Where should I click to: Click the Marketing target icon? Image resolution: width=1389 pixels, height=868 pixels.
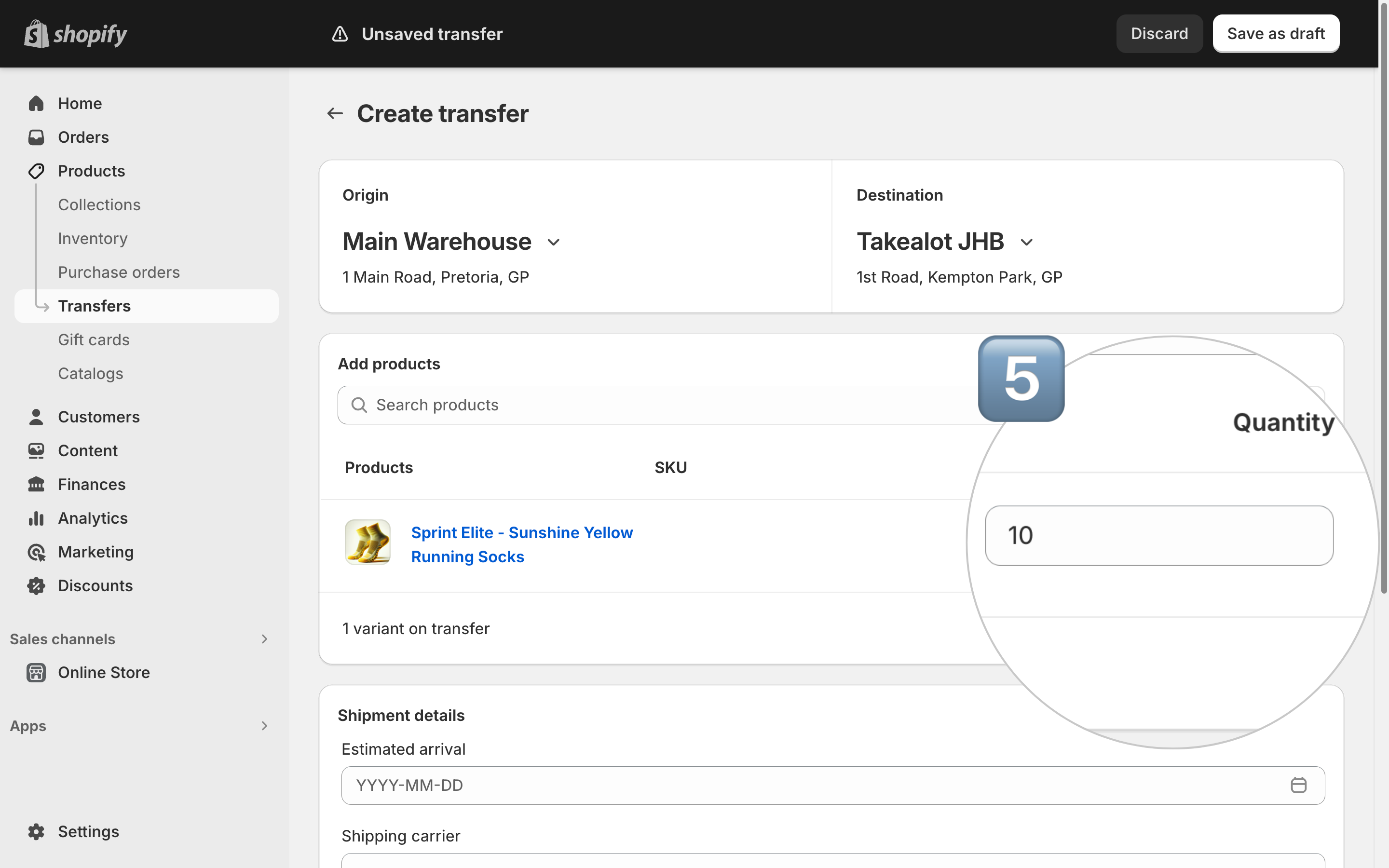click(x=36, y=552)
